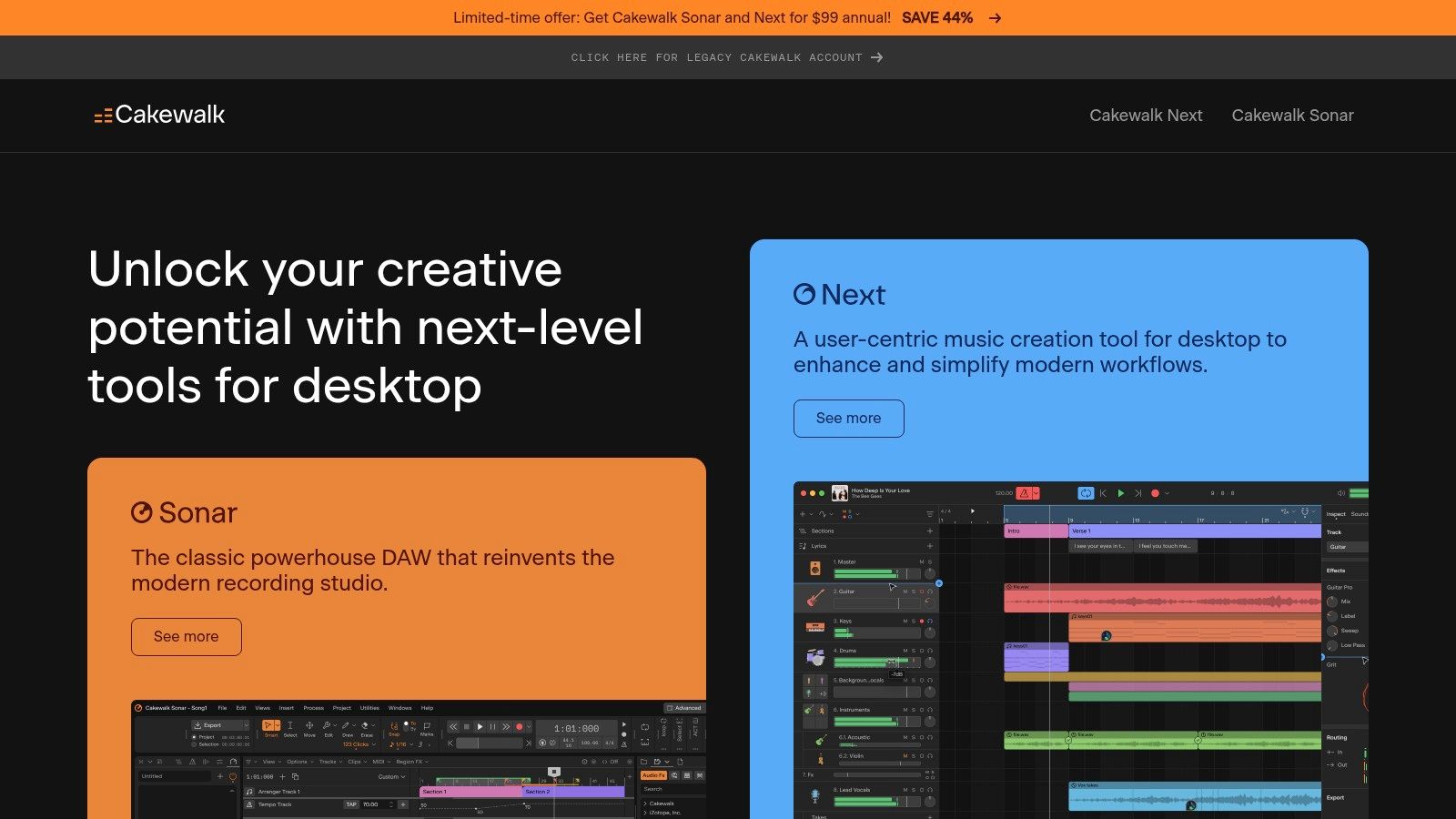
Task: Click the Sonar rewind transport button
Action: click(x=453, y=727)
